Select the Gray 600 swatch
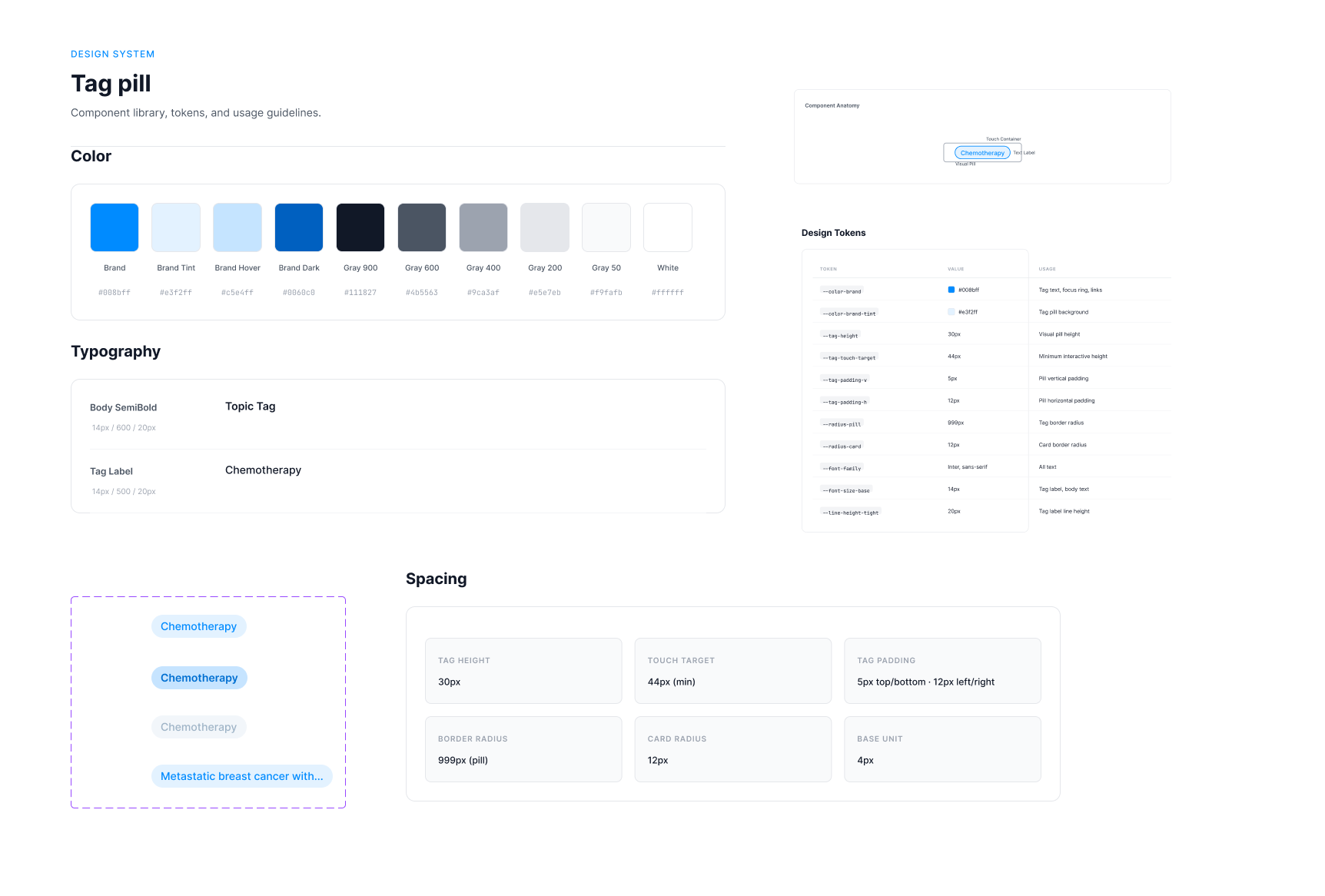This screenshot has width=1325, height=896. click(422, 227)
